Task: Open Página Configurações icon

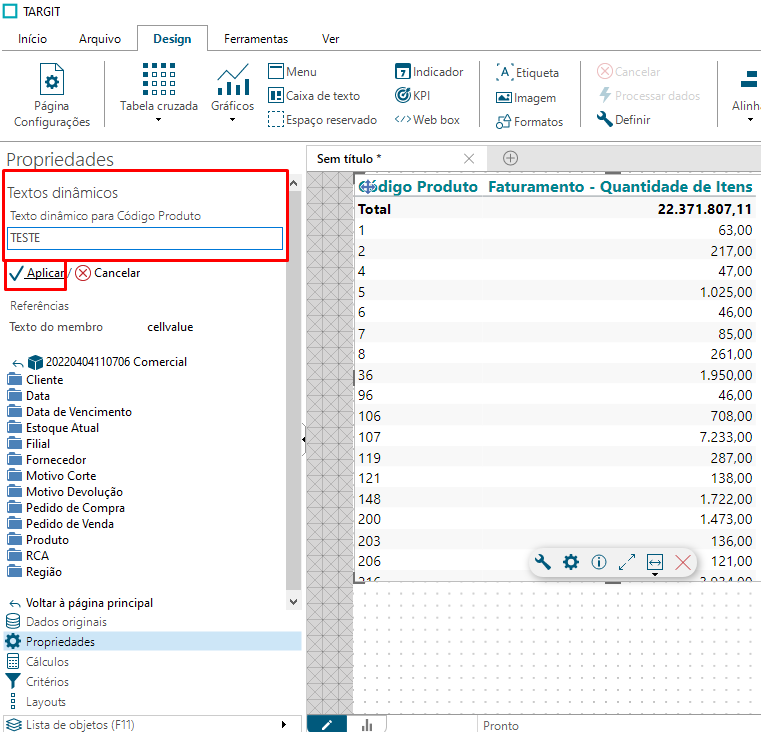Action: coord(52,80)
